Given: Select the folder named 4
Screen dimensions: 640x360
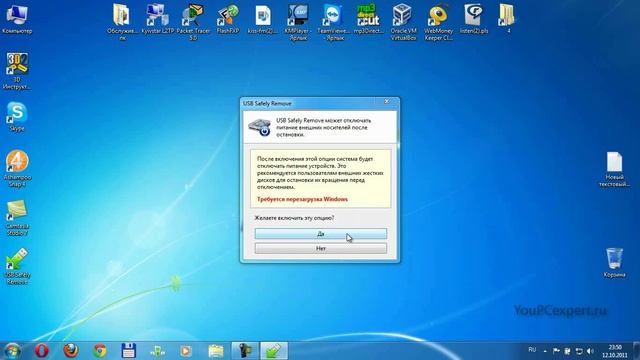Looking at the screenshot, I should (x=507, y=19).
